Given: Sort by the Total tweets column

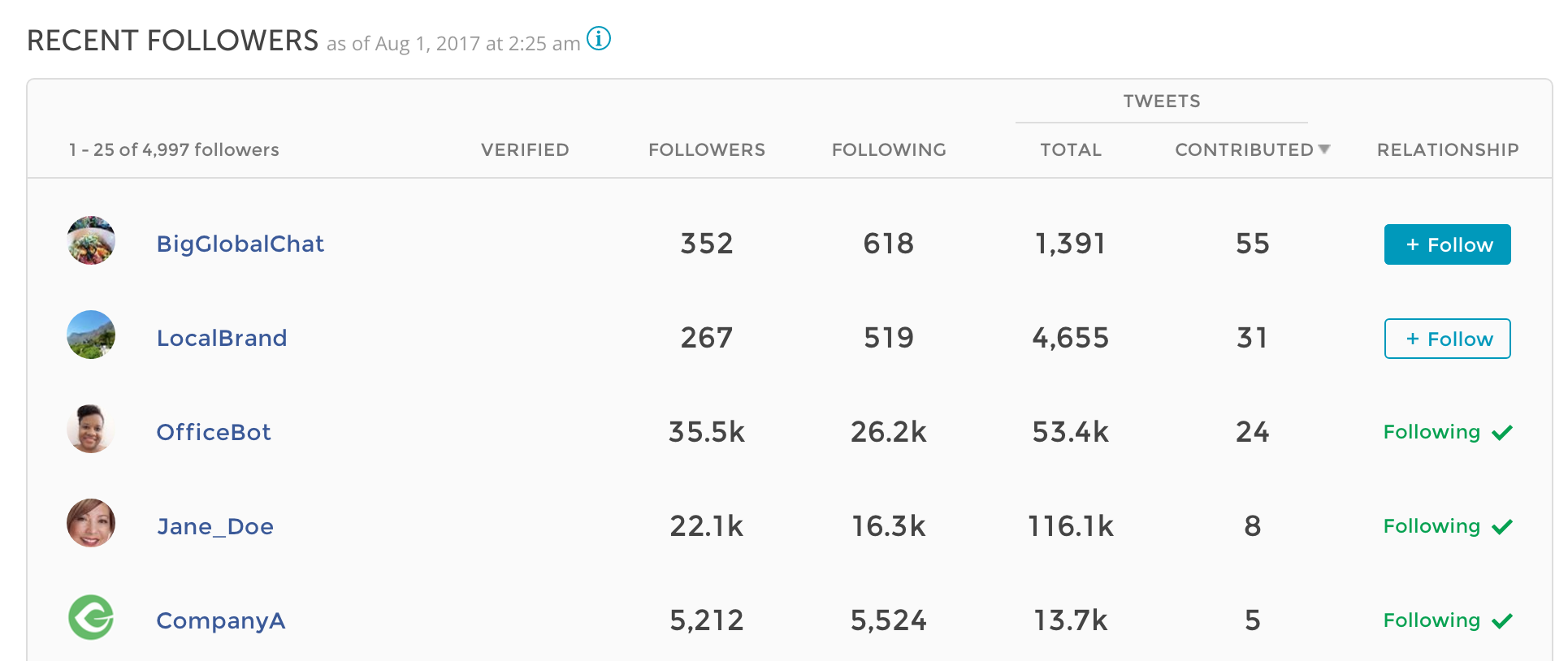Looking at the screenshot, I should point(1071,149).
